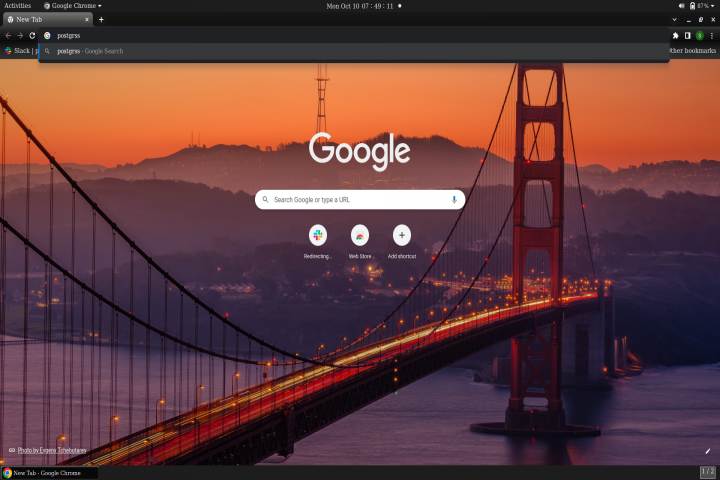Select the New Tab tab
720x480 pixels.
[40, 19]
